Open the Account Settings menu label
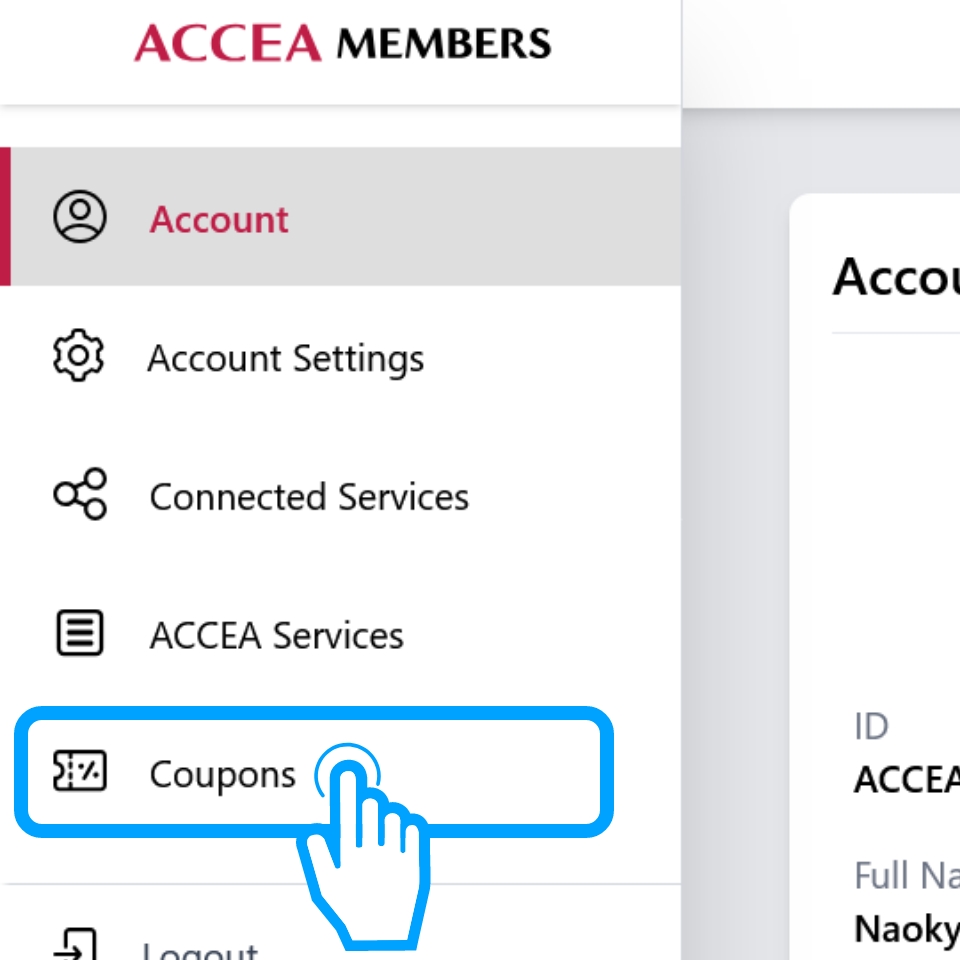The width and height of the screenshot is (960, 960). [286, 358]
